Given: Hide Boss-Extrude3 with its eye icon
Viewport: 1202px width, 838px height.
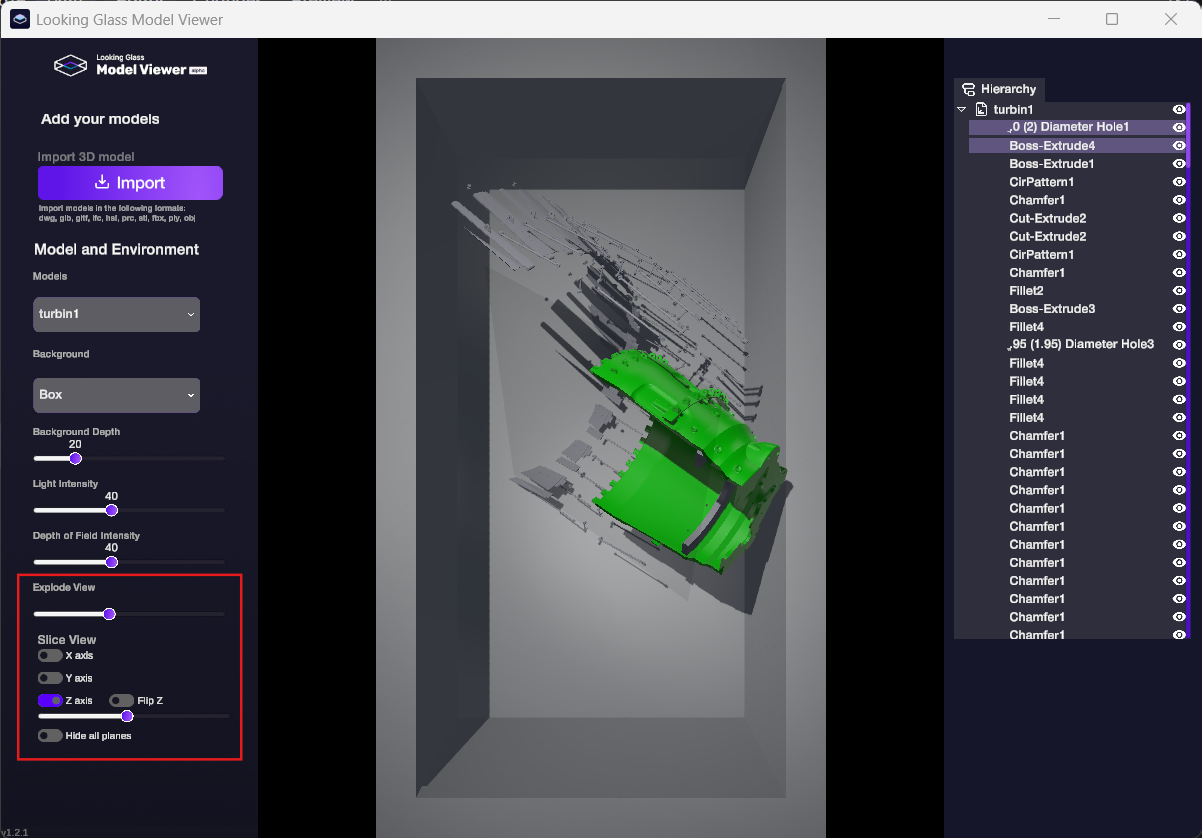Looking at the screenshot, I should click(1178, 309).
